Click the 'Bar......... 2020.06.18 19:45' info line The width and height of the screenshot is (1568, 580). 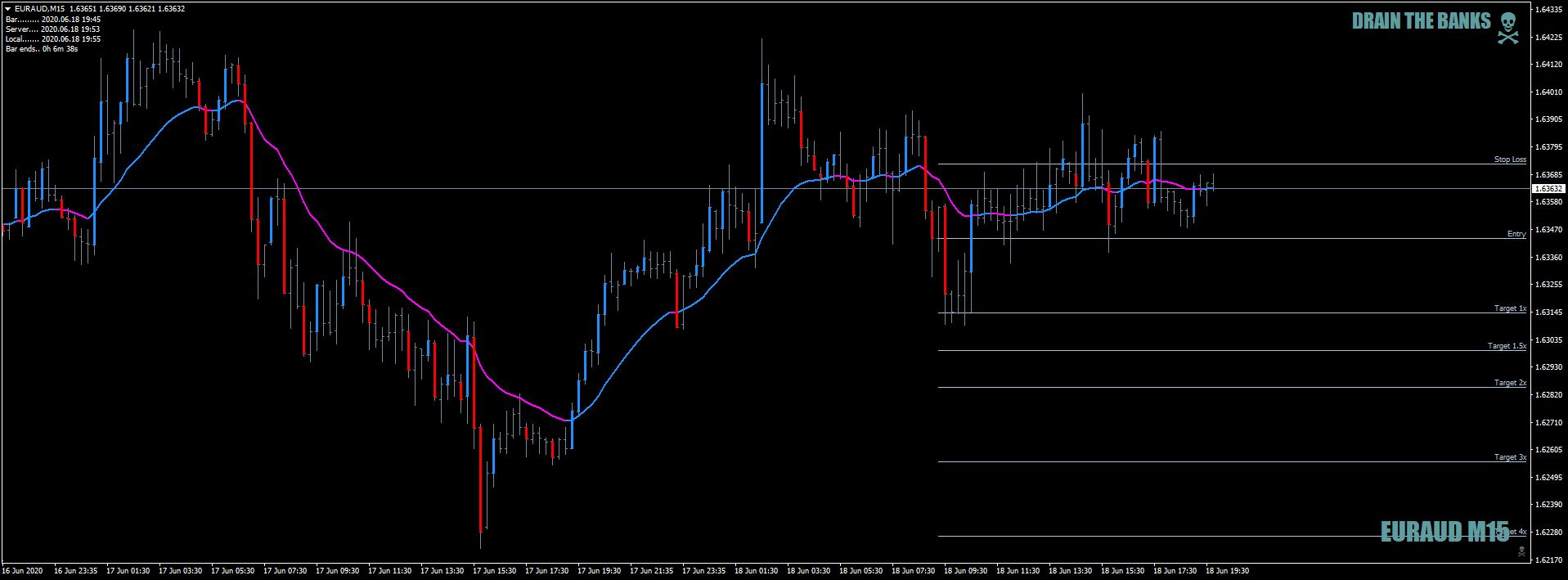point(53,19)
